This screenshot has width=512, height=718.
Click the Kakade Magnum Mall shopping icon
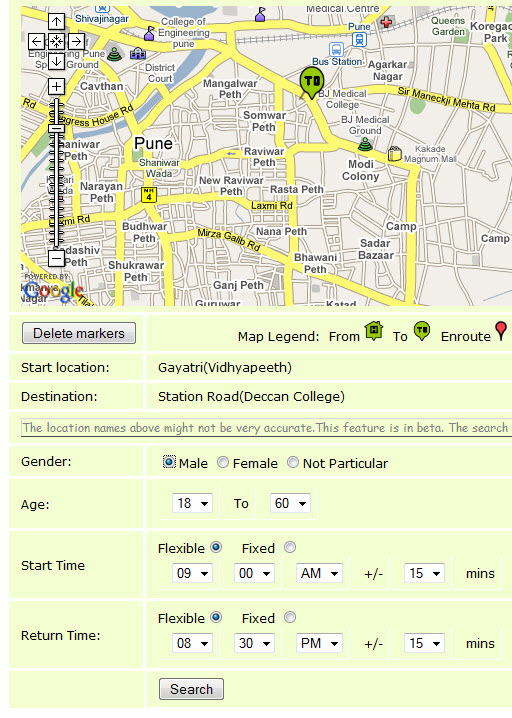(x=394, y=154)
